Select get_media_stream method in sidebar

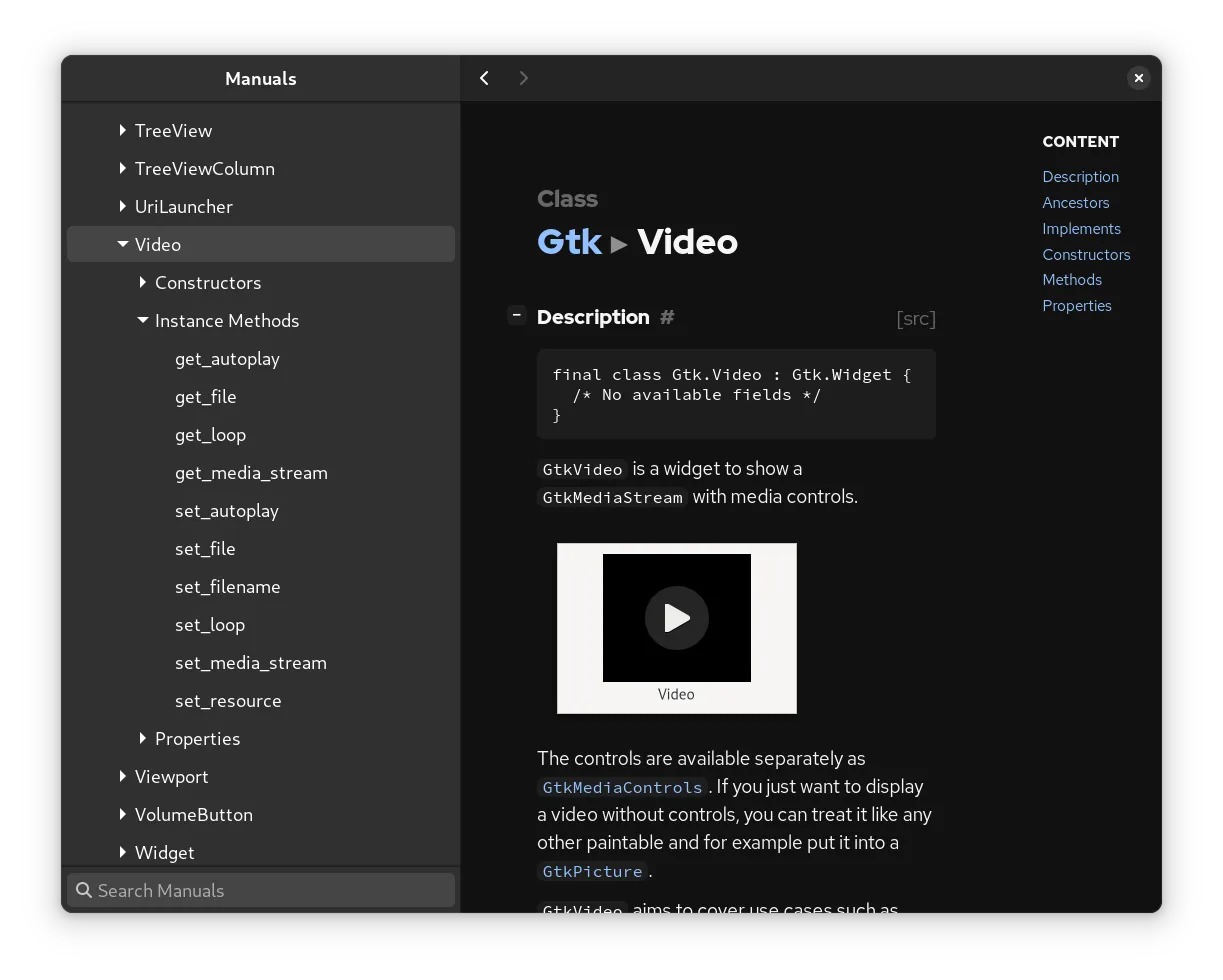pos(251,473)
